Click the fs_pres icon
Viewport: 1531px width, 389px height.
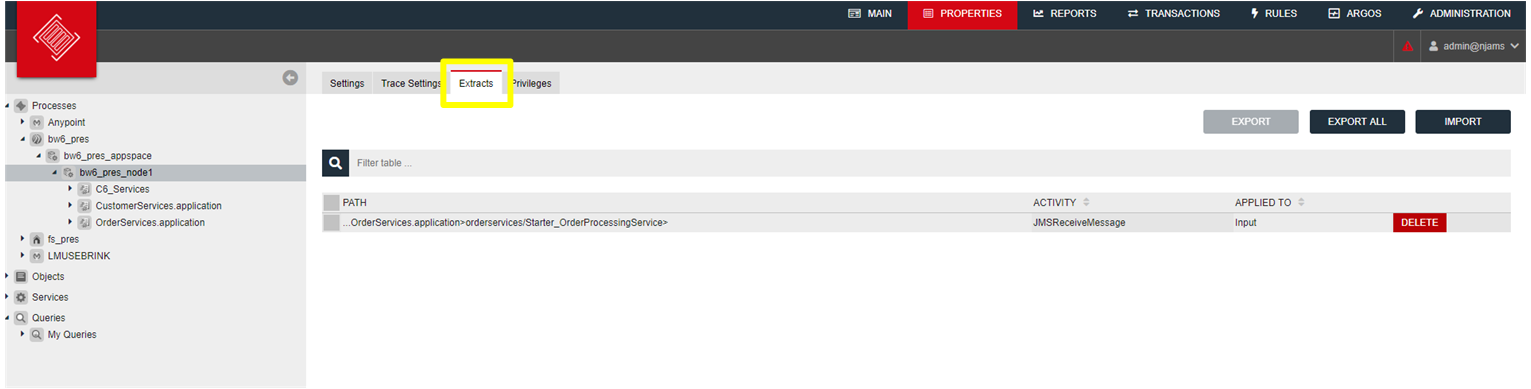(37, 239)
